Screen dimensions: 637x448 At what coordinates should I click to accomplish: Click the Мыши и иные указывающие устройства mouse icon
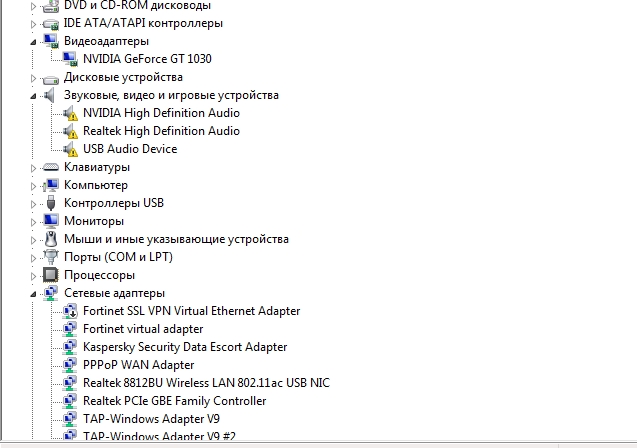tap(51, 239)
